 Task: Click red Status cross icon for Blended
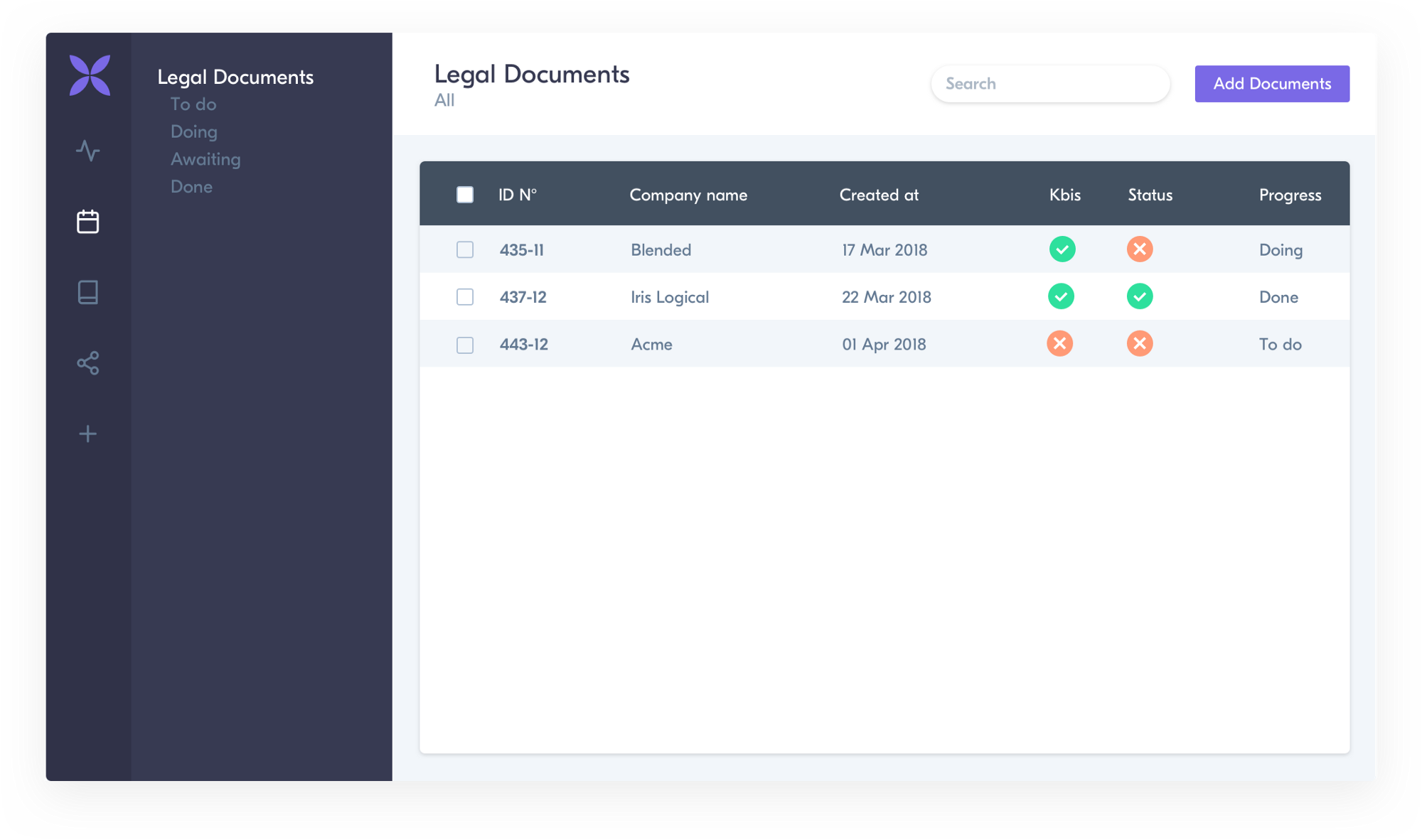pyautogui.click(x=1140, y=249)
